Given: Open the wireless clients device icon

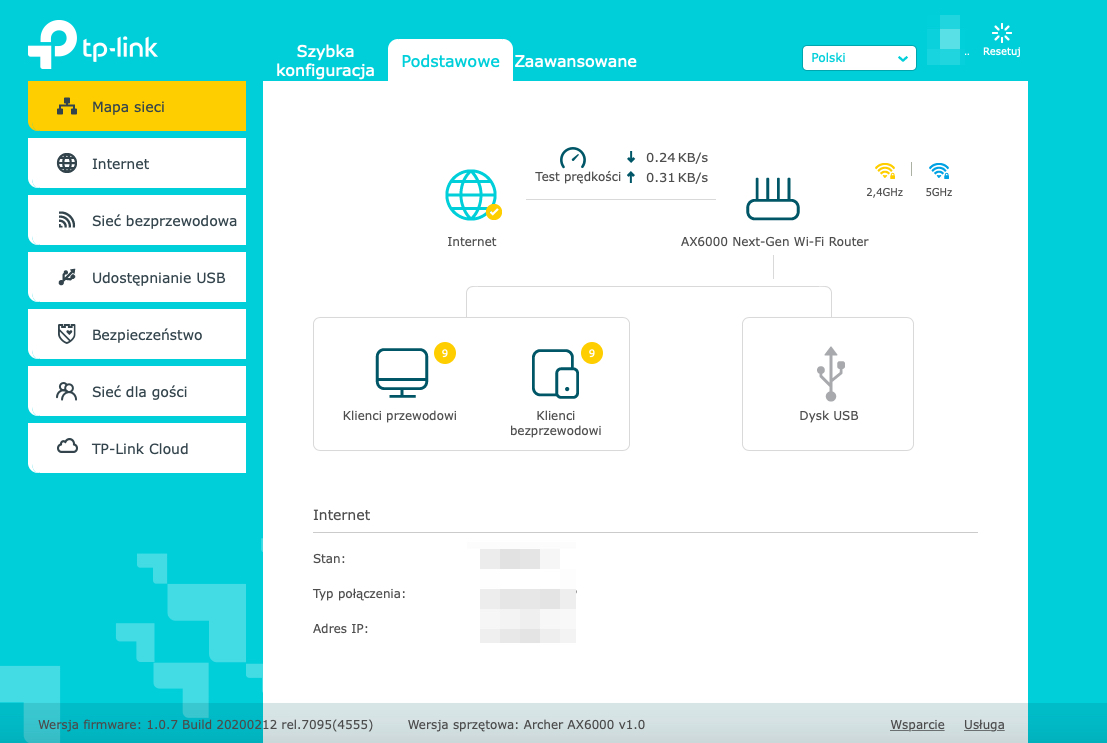Looking at the screenshot, I should 555,373.
